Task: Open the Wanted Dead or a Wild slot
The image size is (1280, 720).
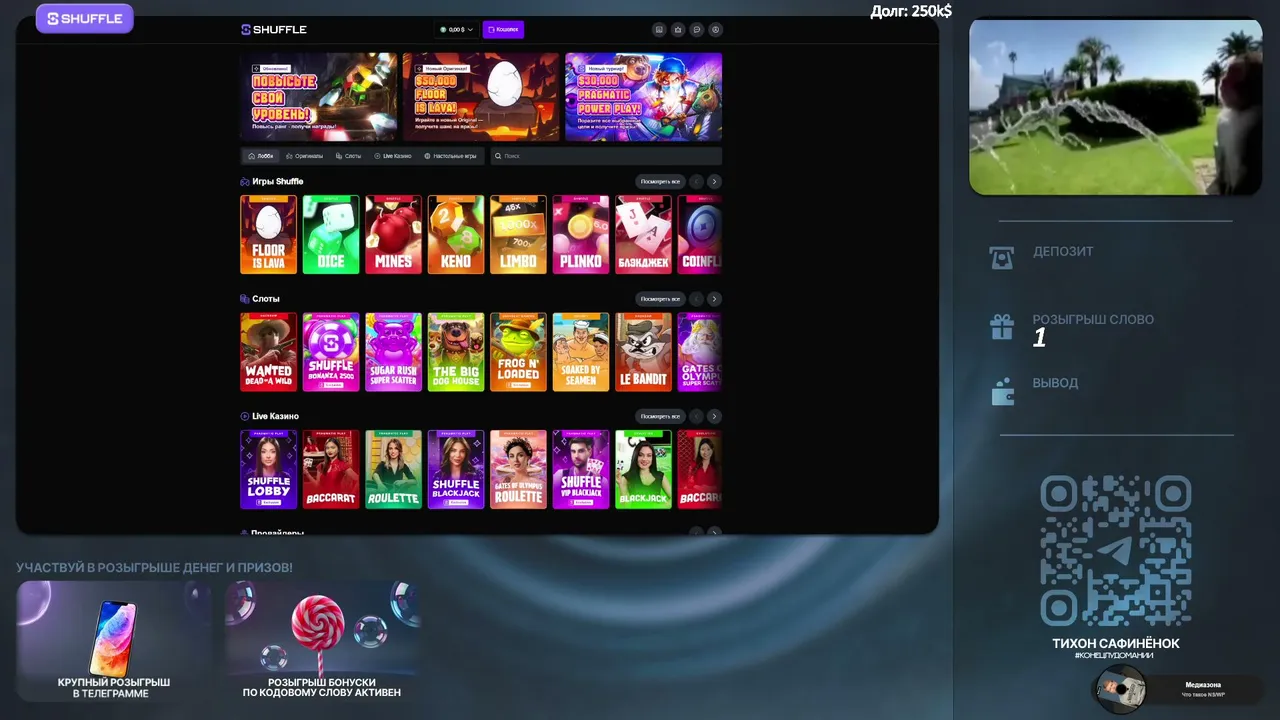Action: (x=268, y=352)
